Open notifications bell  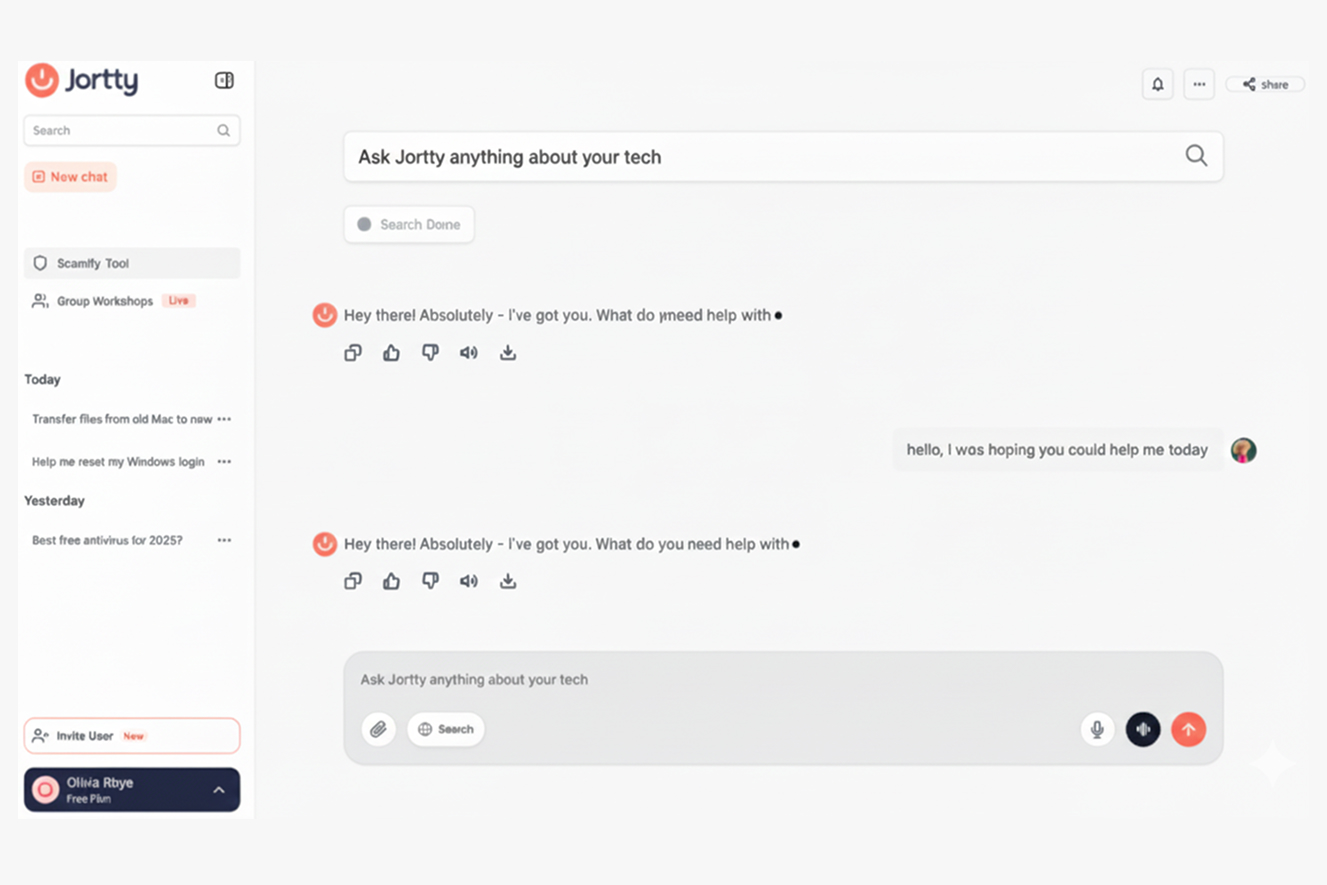1157,85
